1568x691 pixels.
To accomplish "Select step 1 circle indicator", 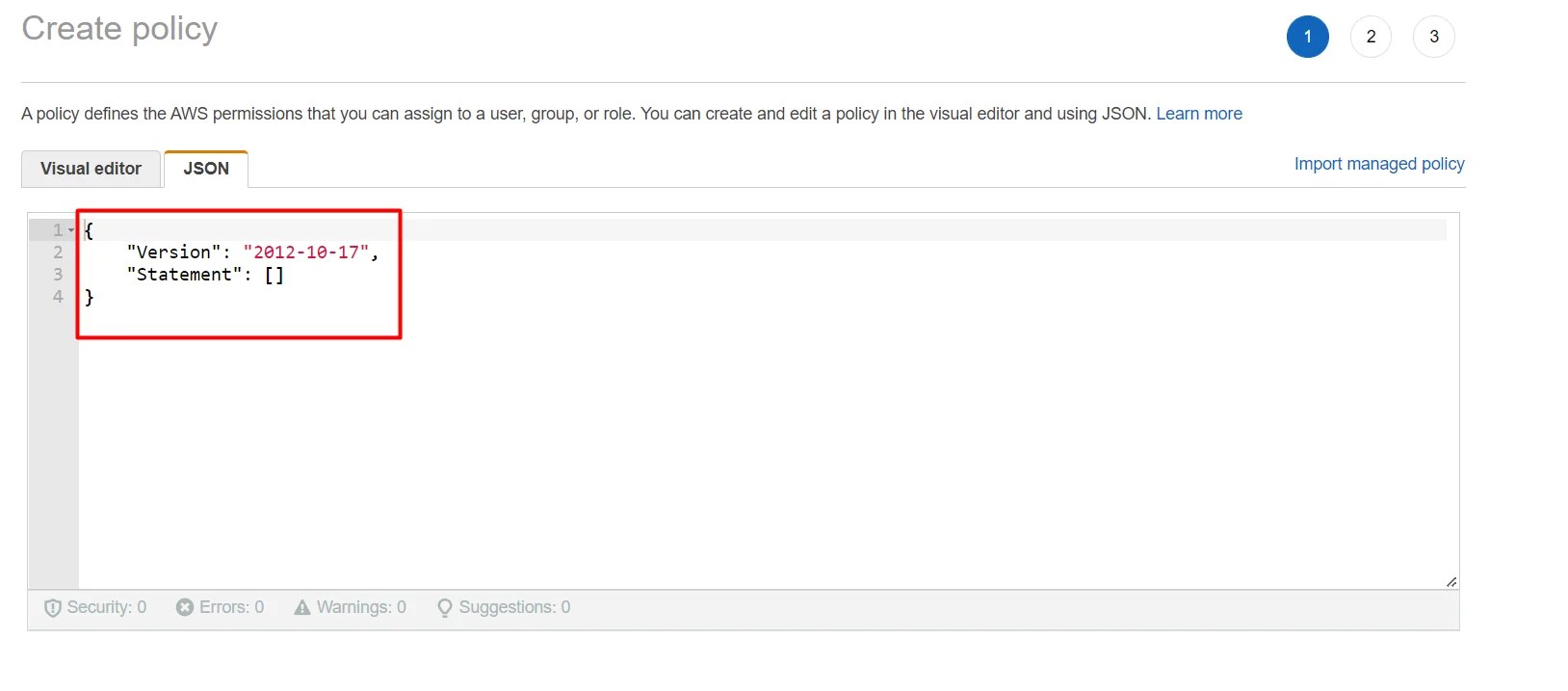I will [x=1307, y=37].
